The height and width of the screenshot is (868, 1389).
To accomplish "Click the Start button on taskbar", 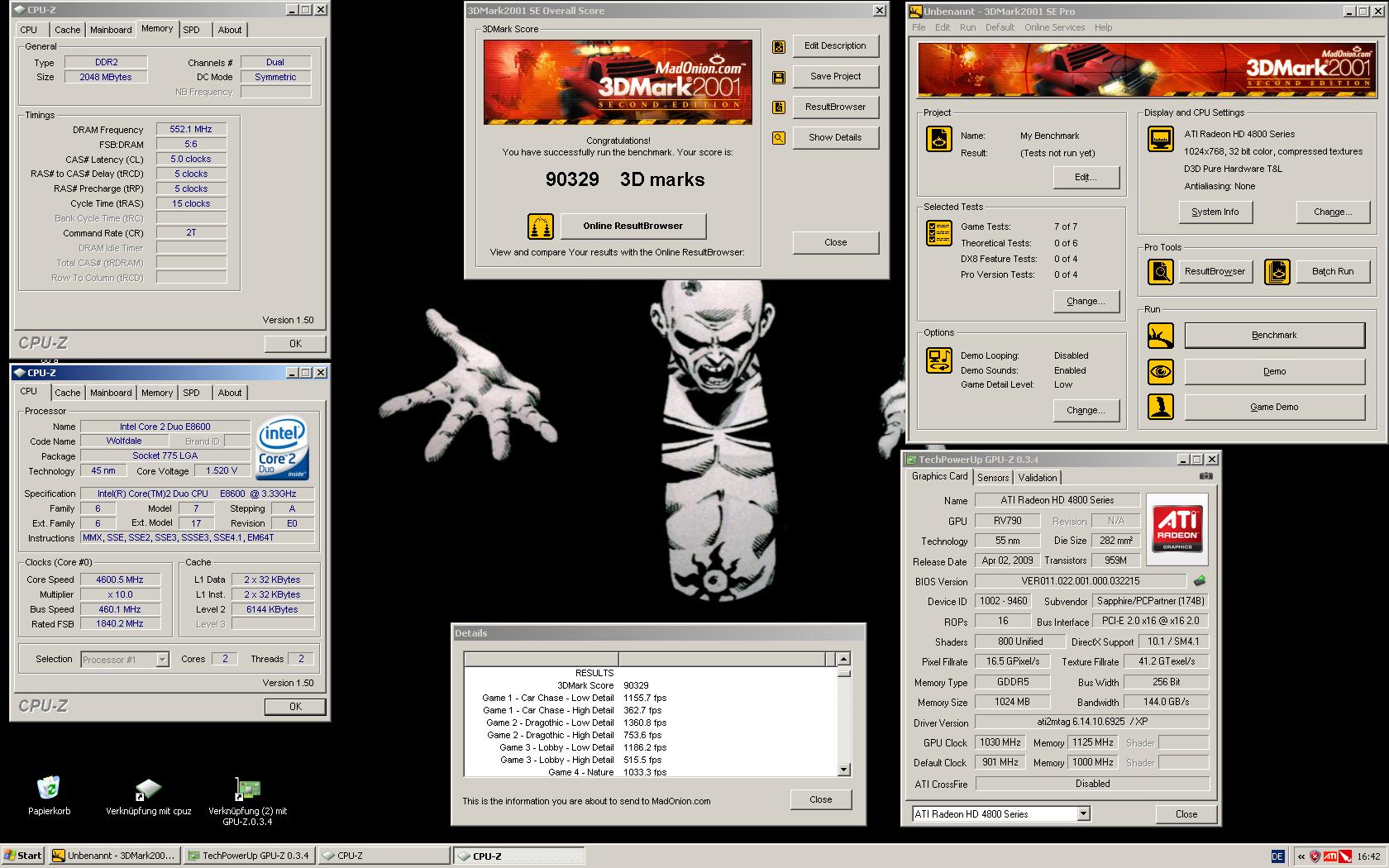I will (23, 856).
